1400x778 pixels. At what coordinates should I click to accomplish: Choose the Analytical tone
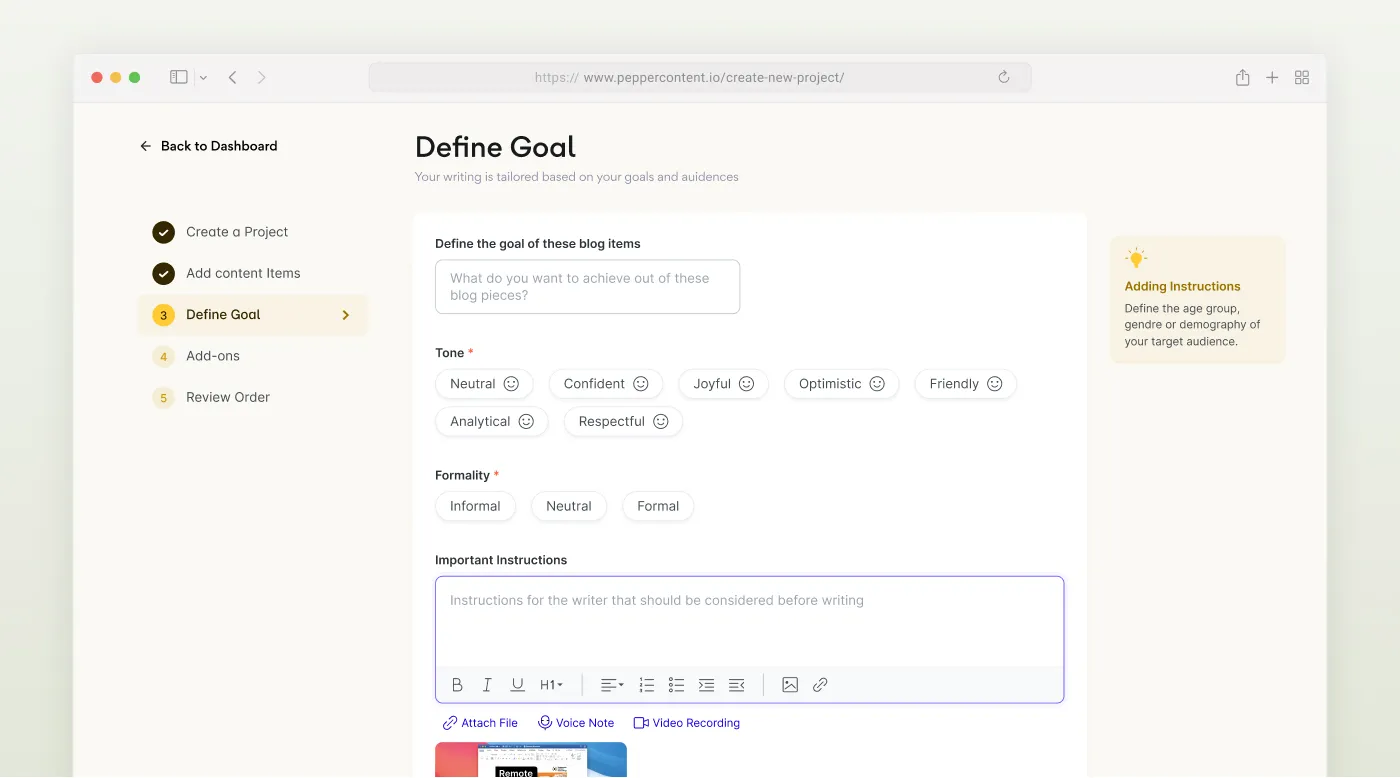(x=492, y=422)
